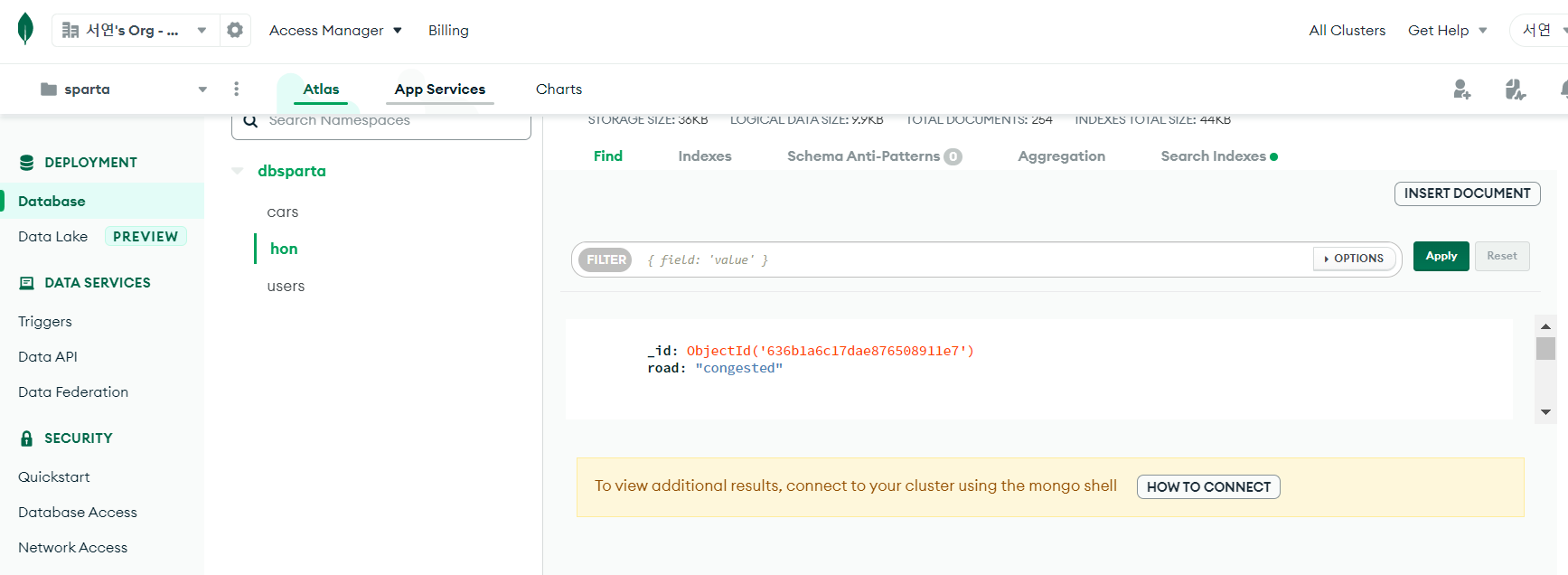1568x575 pixels.
Task: Click the DATA SERVICES section heading
Action: [98, 283]
